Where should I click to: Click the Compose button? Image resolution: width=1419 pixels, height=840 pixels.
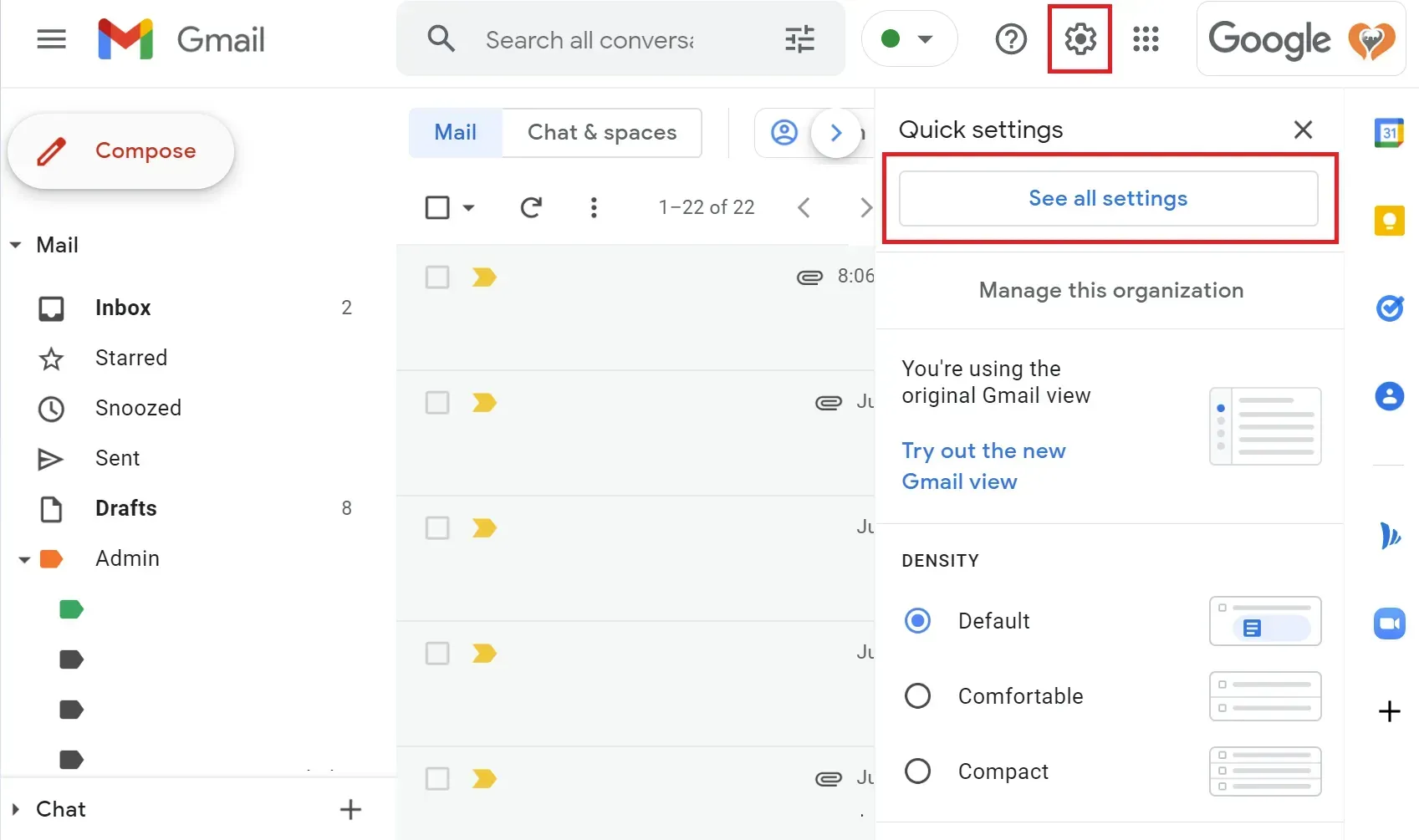pos(121,151)
